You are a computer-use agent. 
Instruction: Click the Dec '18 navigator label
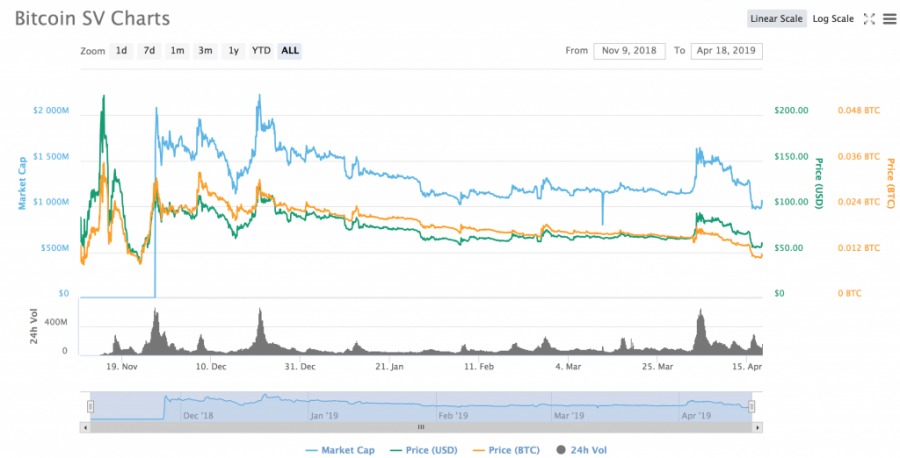[x=198, y=416]
